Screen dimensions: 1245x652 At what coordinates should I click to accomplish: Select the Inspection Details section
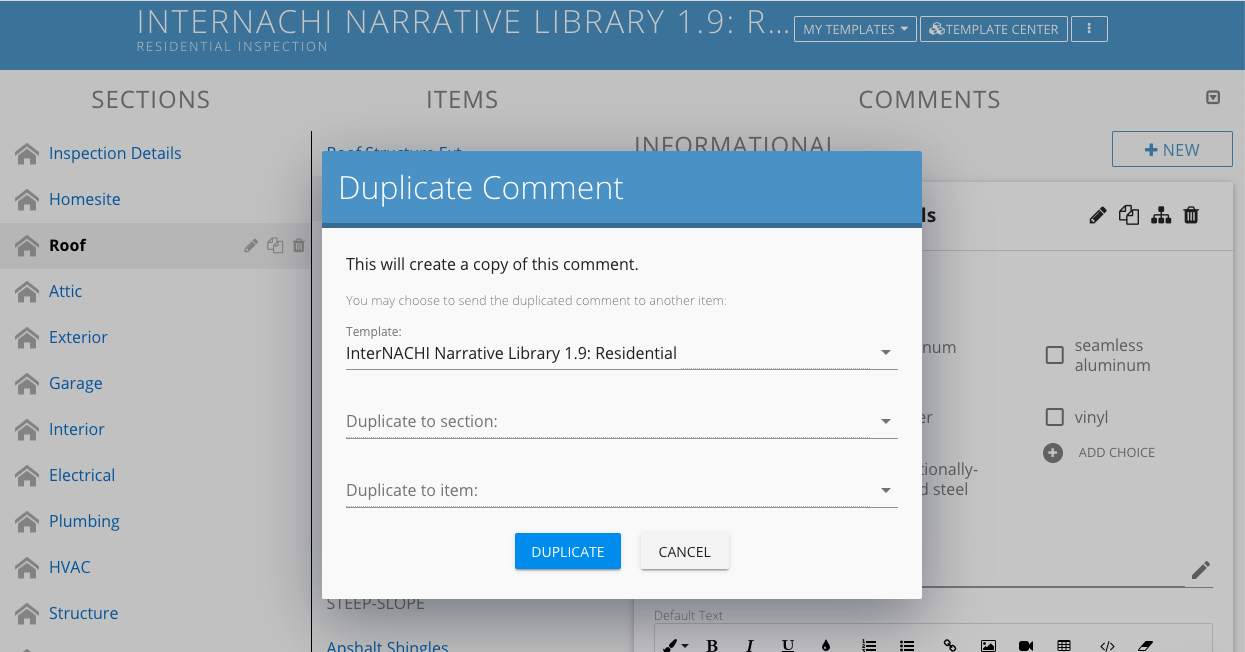click(115, 153)
